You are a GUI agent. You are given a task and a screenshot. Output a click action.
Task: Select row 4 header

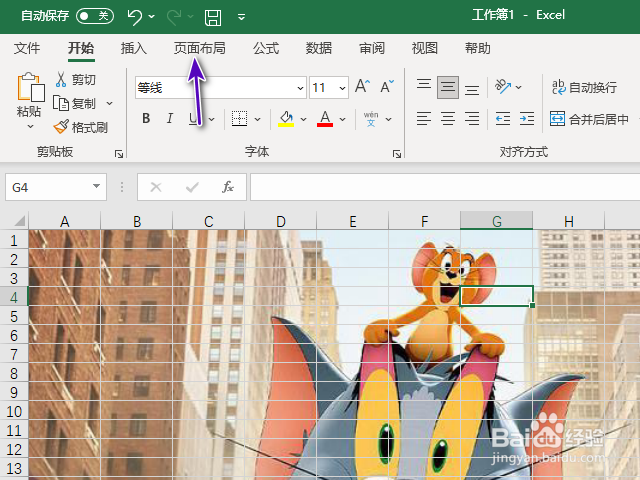point(14,297)
